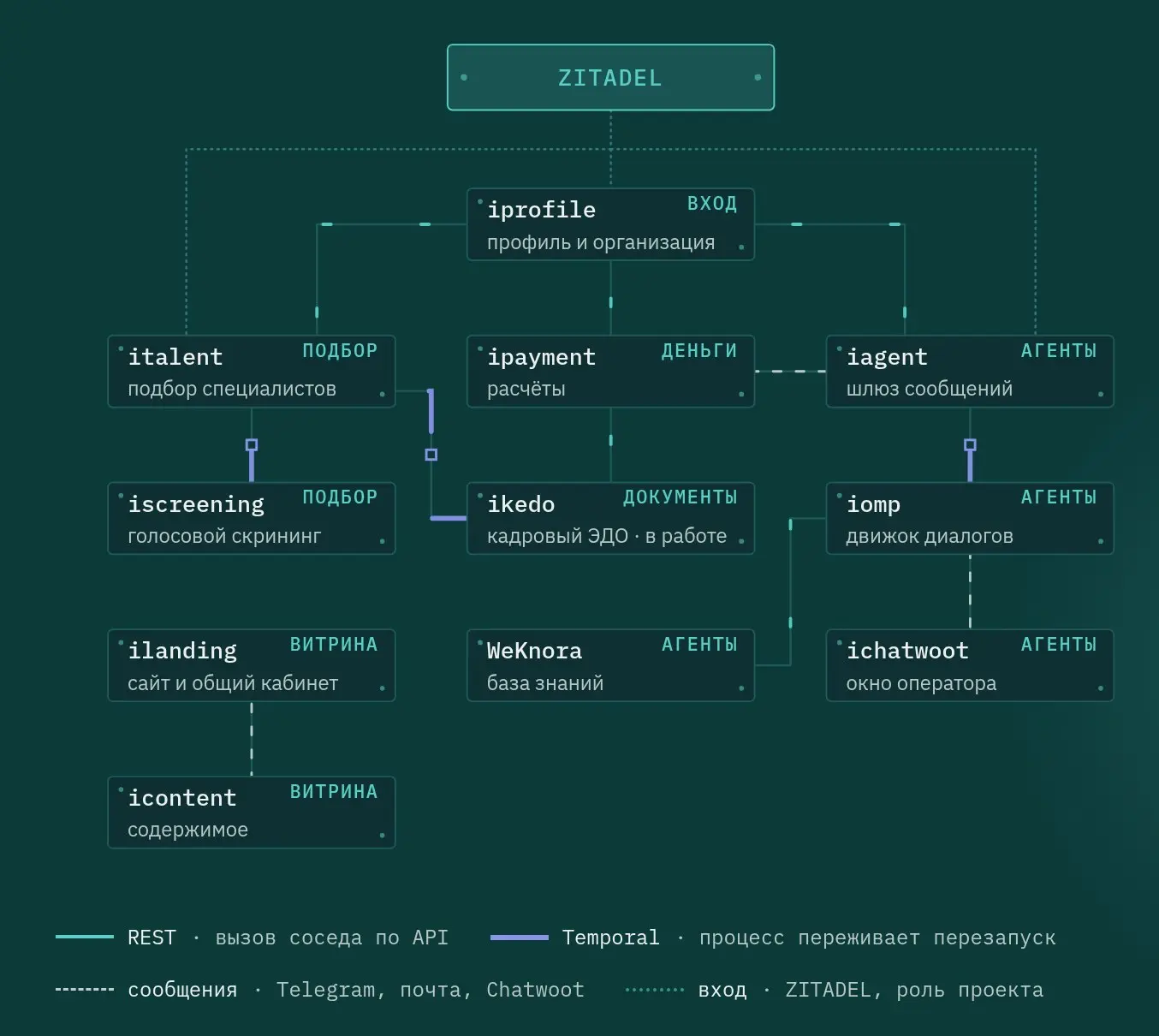This screenshot has height=1036, width=1159.
Task: Click the ZITADEL root node
Action: [610, 77]
